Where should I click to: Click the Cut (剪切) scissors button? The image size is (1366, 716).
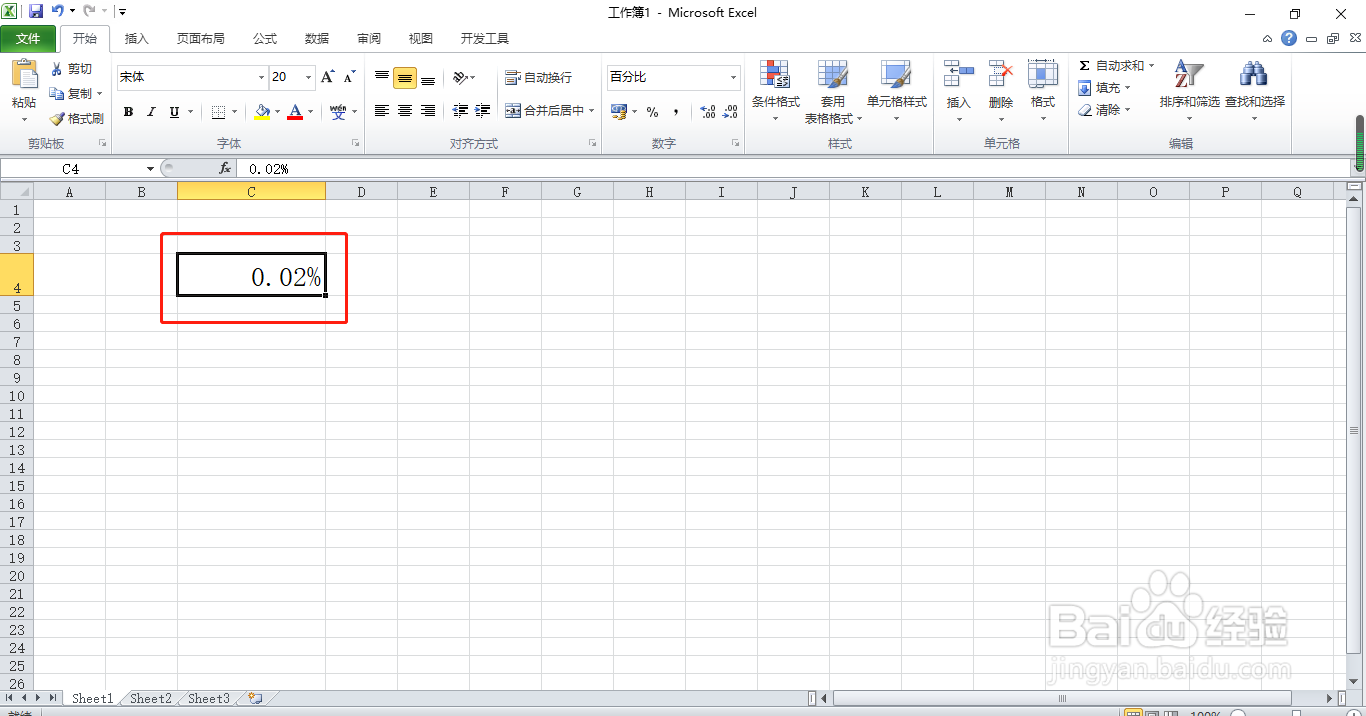70,69
